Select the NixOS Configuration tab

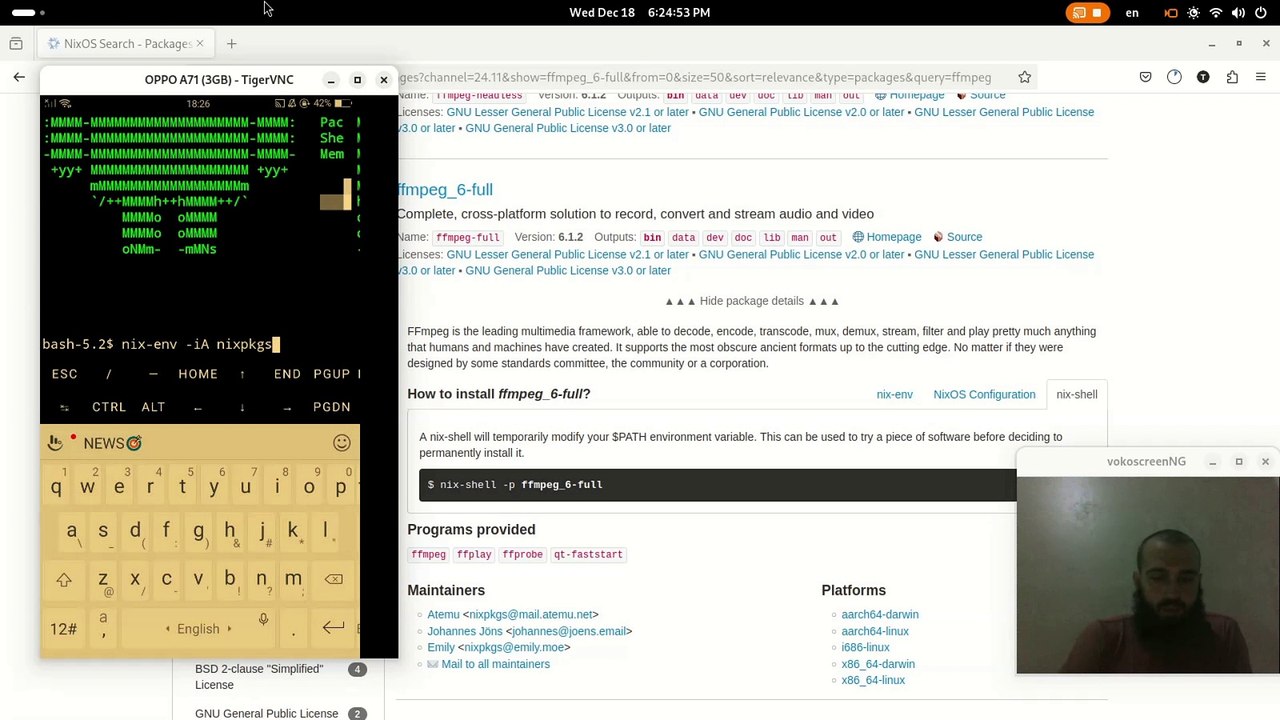tap(984, 394)
